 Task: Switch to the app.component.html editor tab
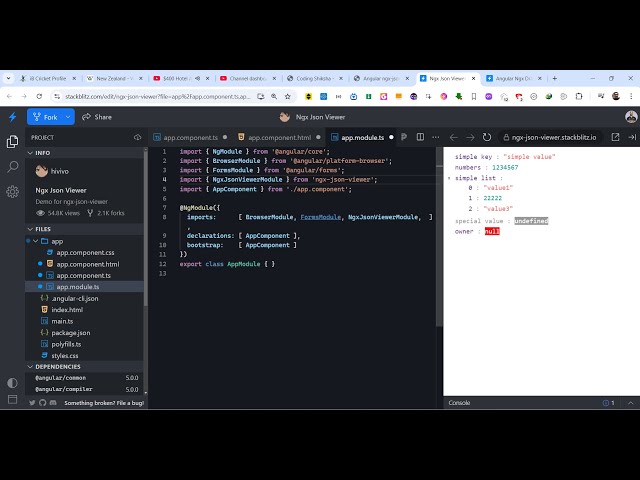click(x=279, y=137)
